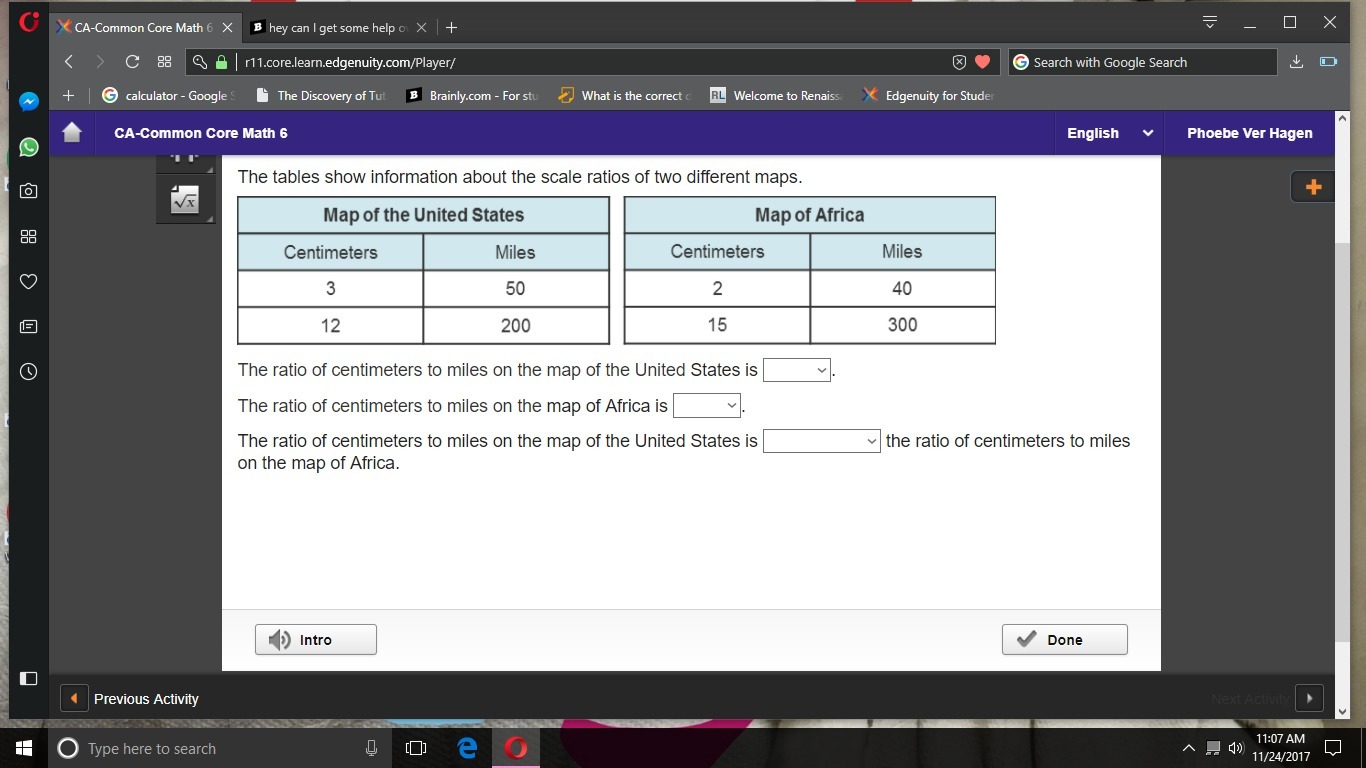Open Task View on taskbar
Viewport: 1366px width, 768px height.
click(416, 748)
